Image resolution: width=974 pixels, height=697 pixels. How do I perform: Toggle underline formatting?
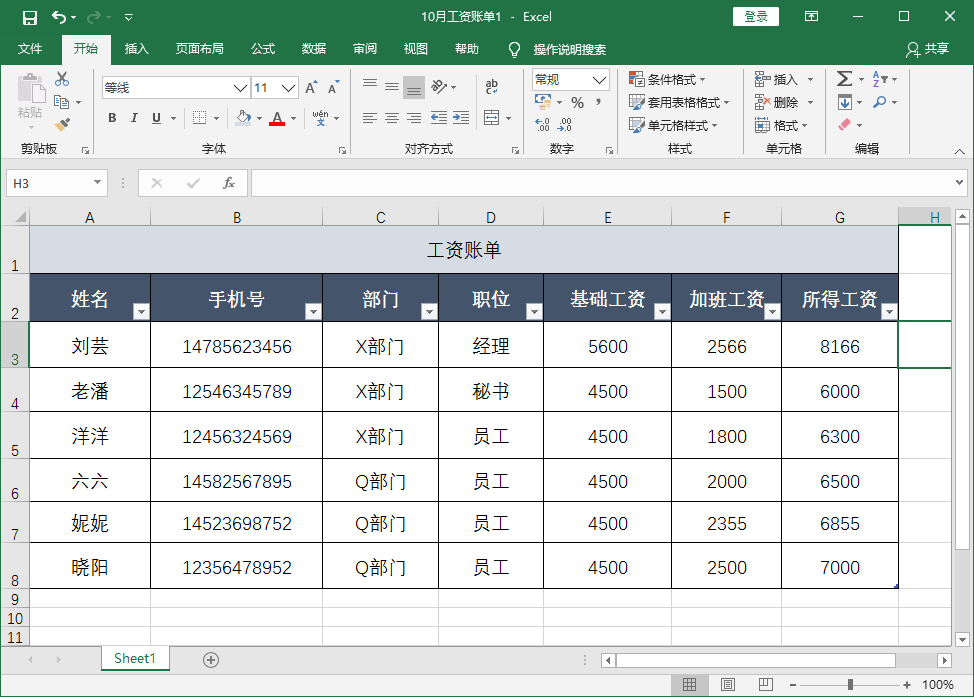pos(157,117)
